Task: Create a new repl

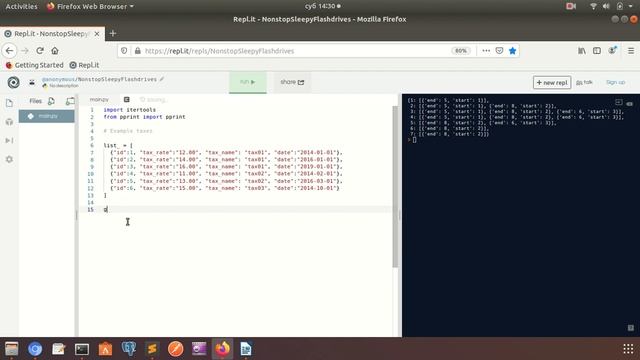Action: pos(552,82)
